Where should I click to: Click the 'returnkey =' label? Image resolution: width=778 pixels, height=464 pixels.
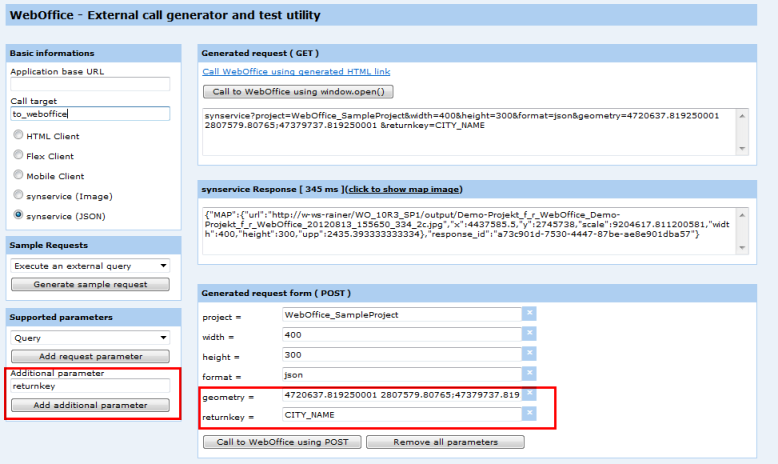click(x=228, y=417)
